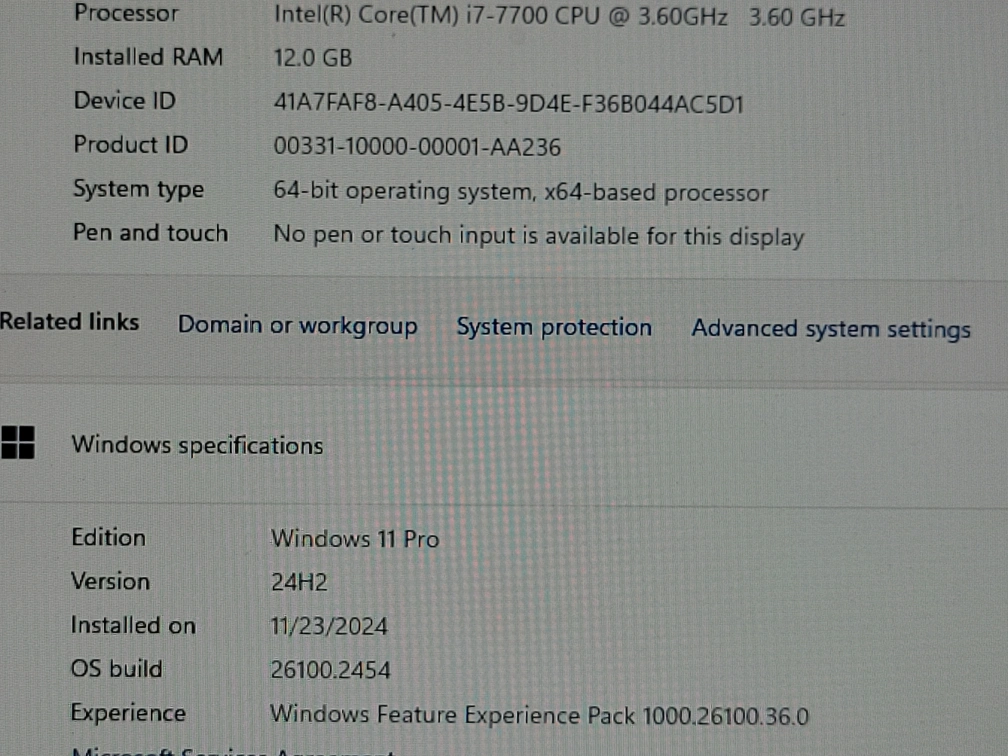
Task: Click the OS build label
Action: (x=116, y=669)
